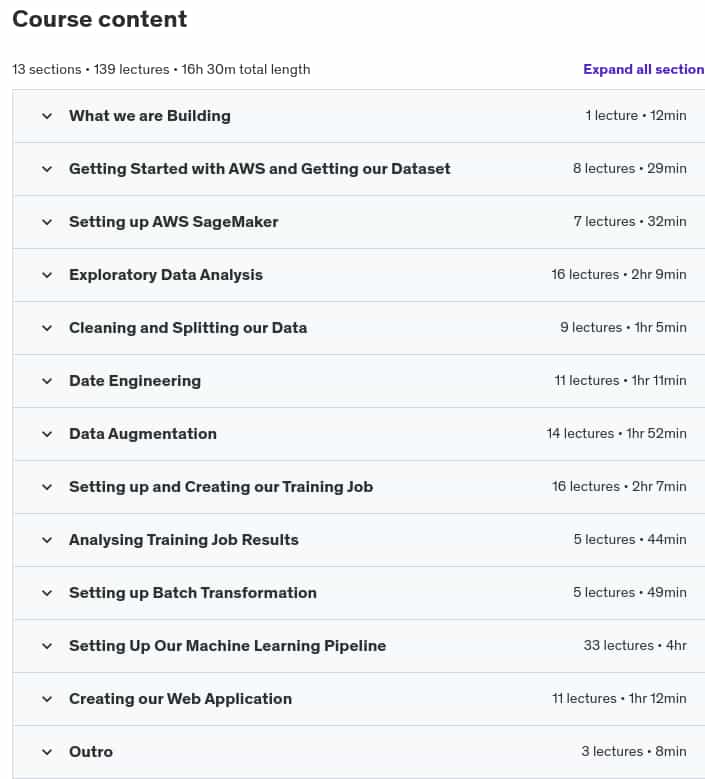The width and height of the screenshot is (705, 779).
Task: Click '11 lectures • 1hr 12min' text
Action: [x=620, y=699]
